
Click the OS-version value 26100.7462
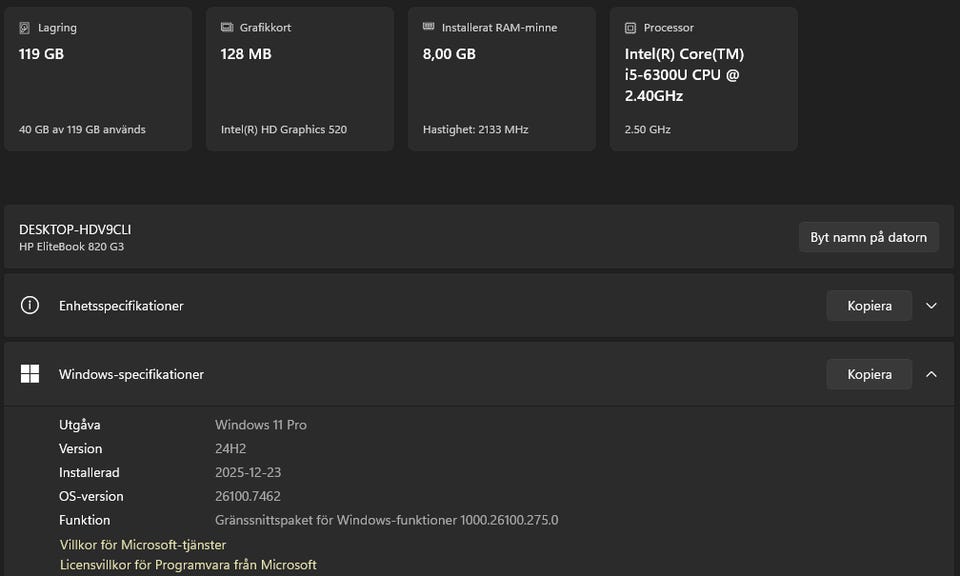247,496
